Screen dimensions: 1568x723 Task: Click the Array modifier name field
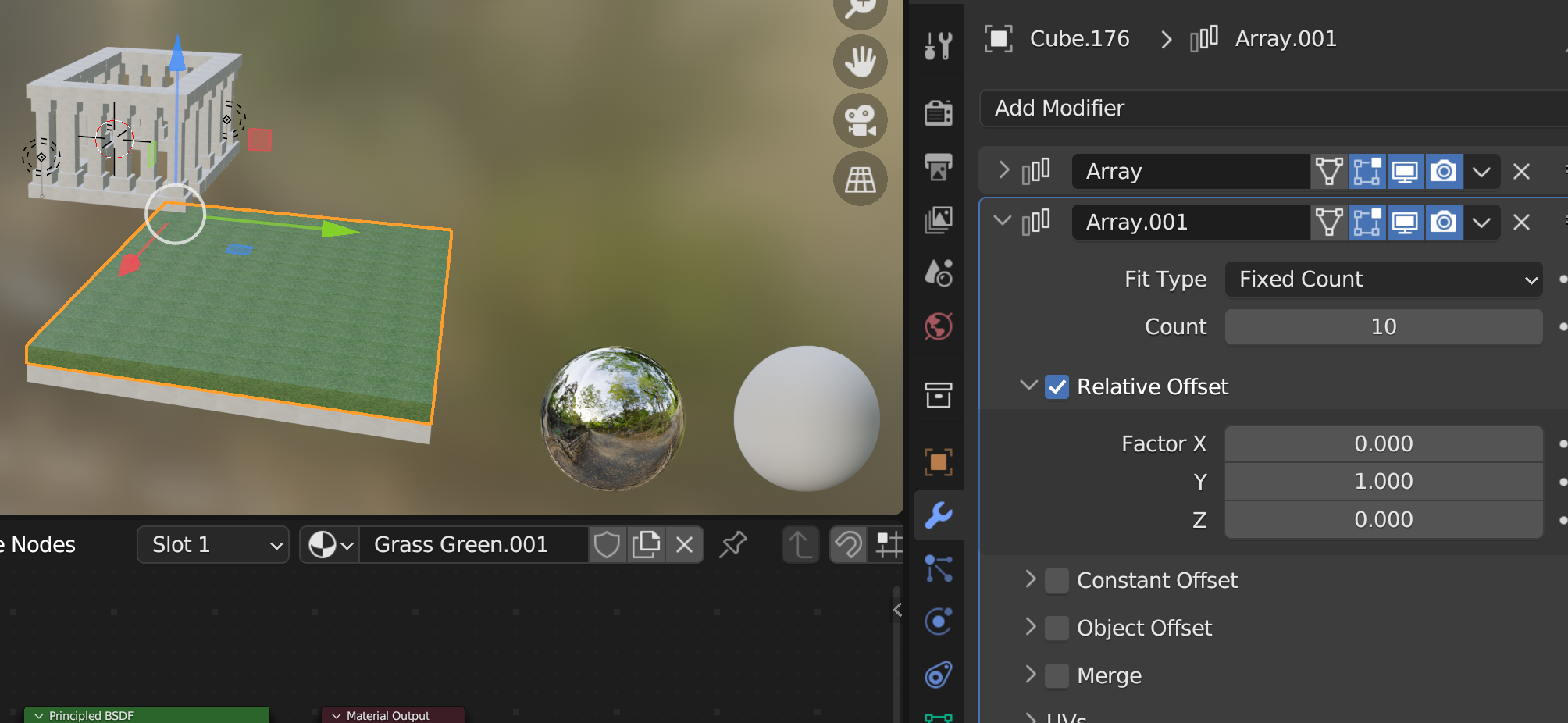click(1190, 171)
